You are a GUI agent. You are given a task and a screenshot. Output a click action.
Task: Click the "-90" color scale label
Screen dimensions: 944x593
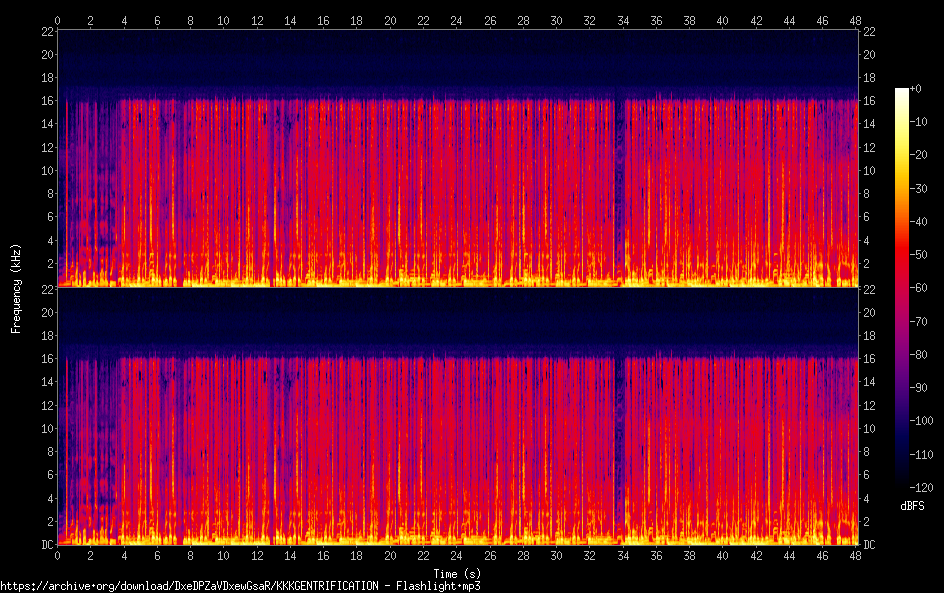tap(919, 388)
